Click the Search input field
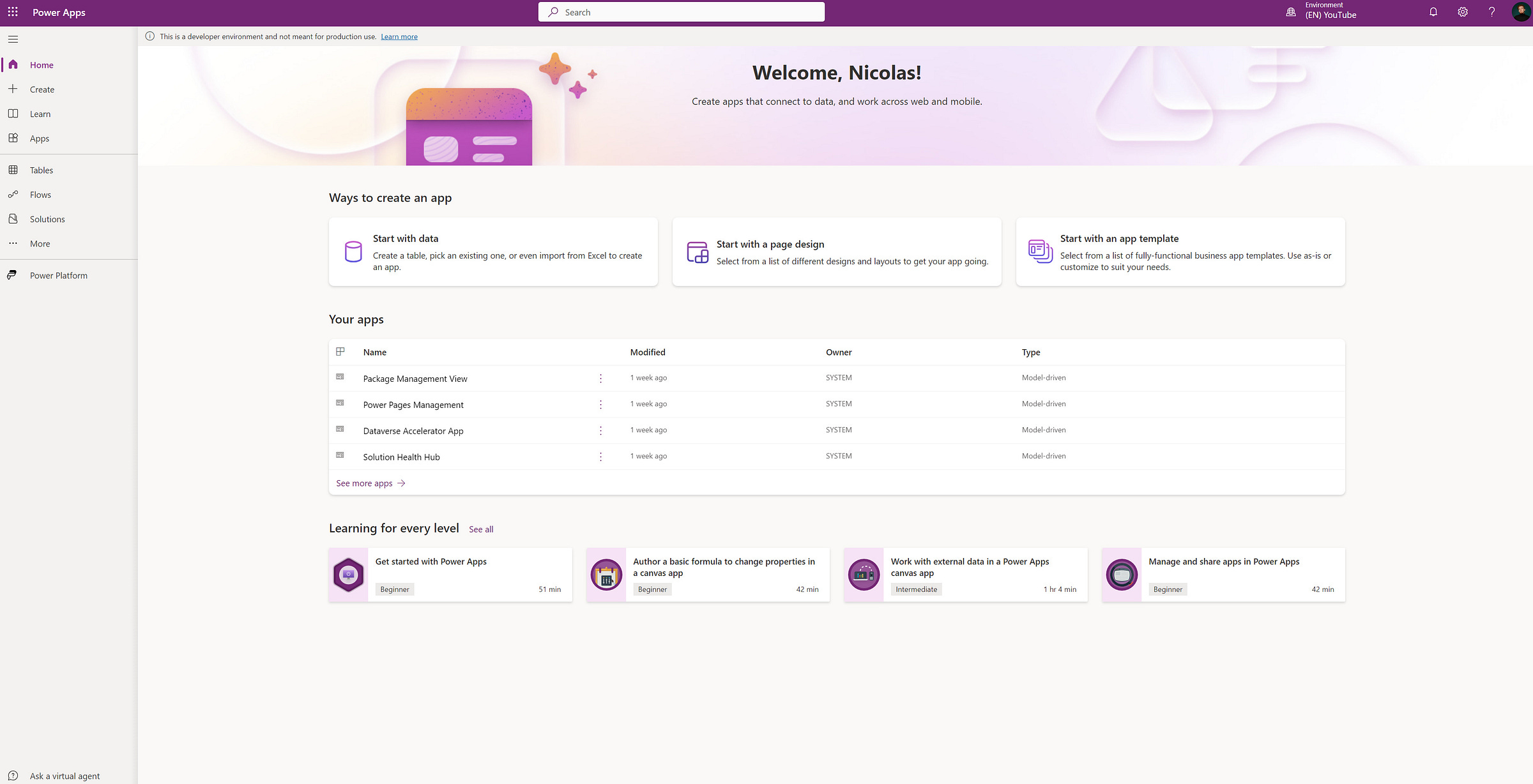Screen dimensions: 1533x784 coord(682,12)
